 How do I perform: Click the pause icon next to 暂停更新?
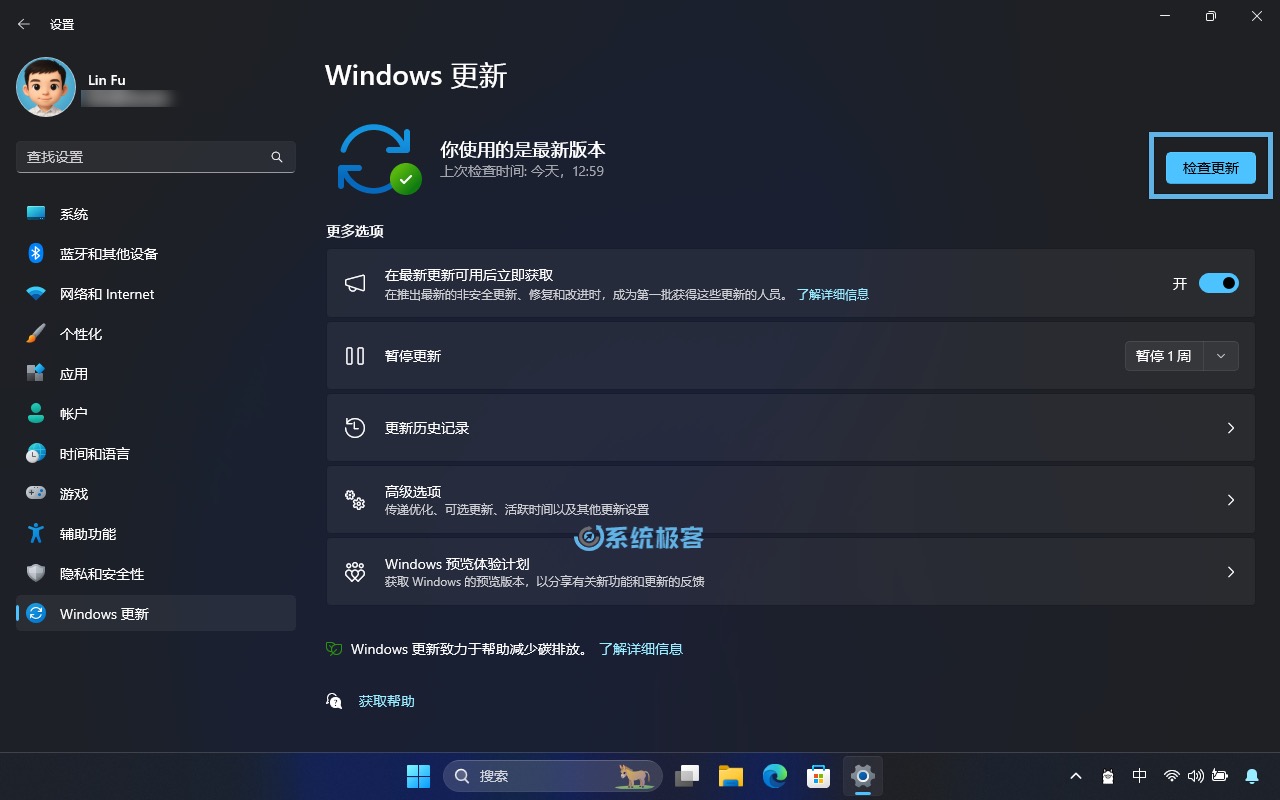355,356
